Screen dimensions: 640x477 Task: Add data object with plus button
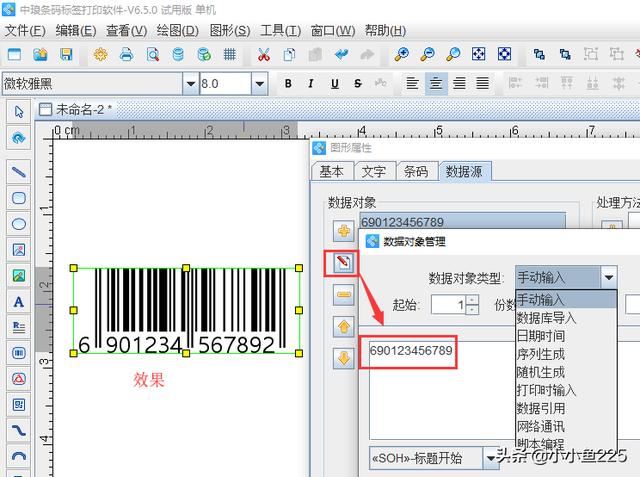click(x=344, y=231)
